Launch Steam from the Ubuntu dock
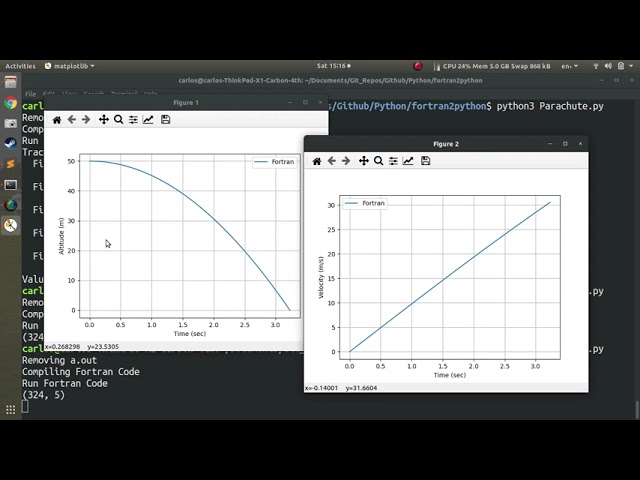The image size is (640, 480). tap(11, 143)
